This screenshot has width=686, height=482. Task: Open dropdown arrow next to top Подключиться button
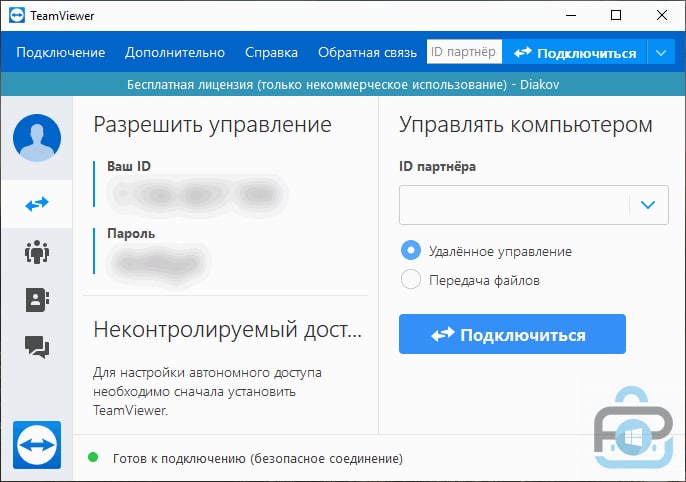(661, 53)
